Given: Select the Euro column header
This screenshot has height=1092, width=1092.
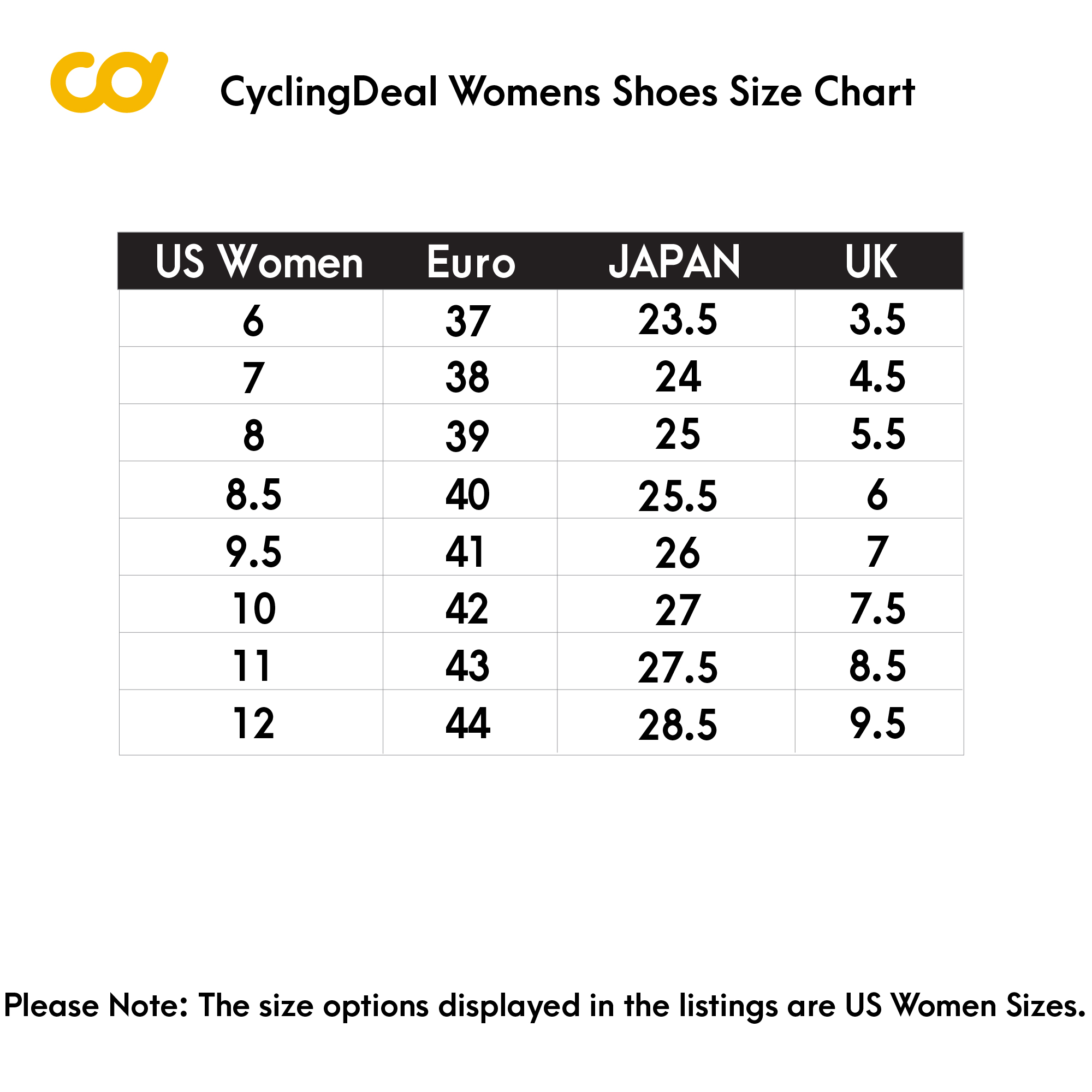Looking at the screenshot, I should coord(471,262).
